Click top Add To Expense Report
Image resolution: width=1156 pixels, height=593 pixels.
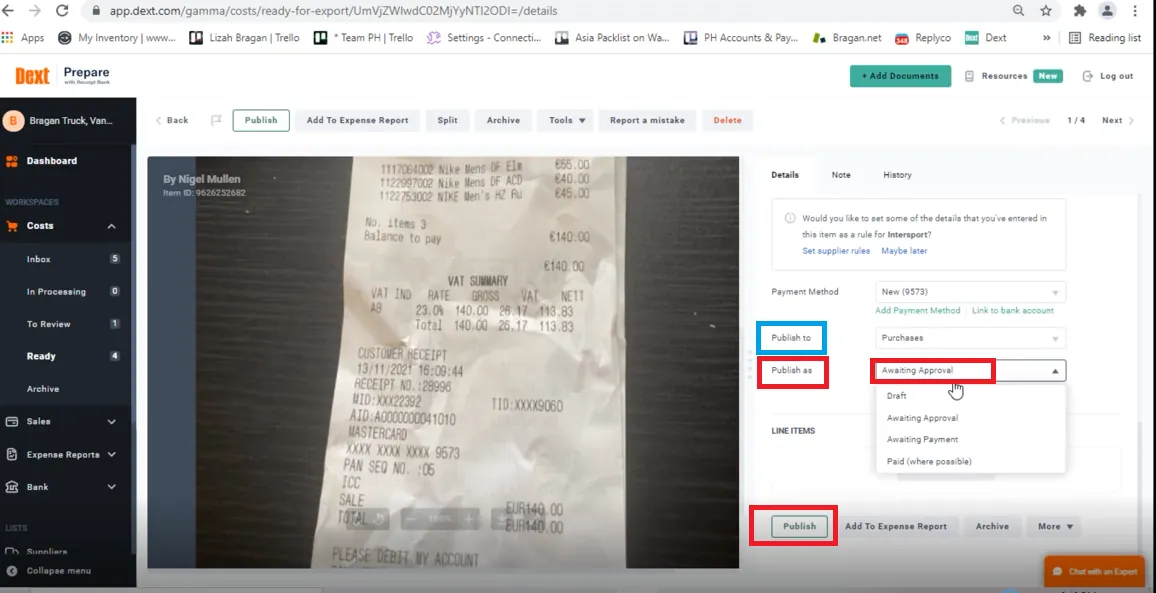[358, 120]
